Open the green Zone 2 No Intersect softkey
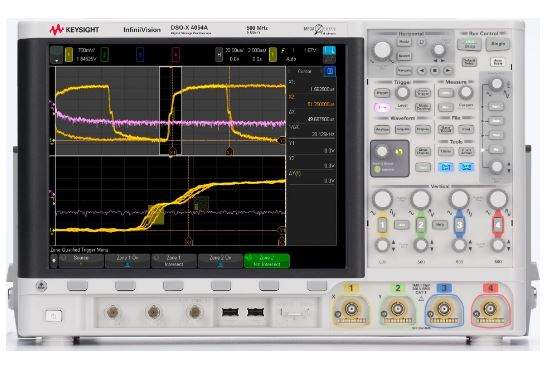The height and width of the screenshot is (367, 552). pos(267,261)
